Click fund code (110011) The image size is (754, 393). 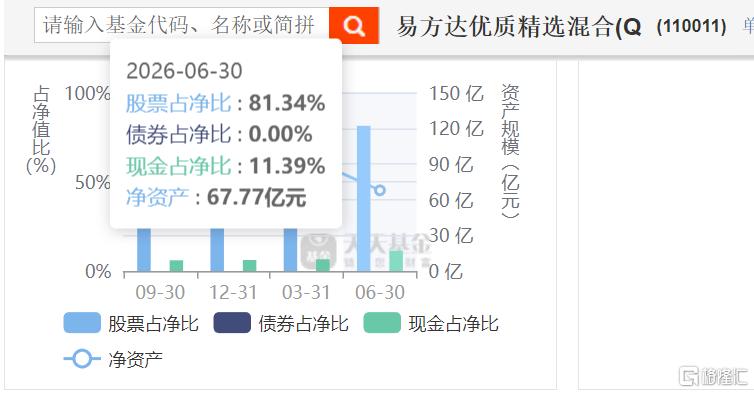[x=691, y=26]
